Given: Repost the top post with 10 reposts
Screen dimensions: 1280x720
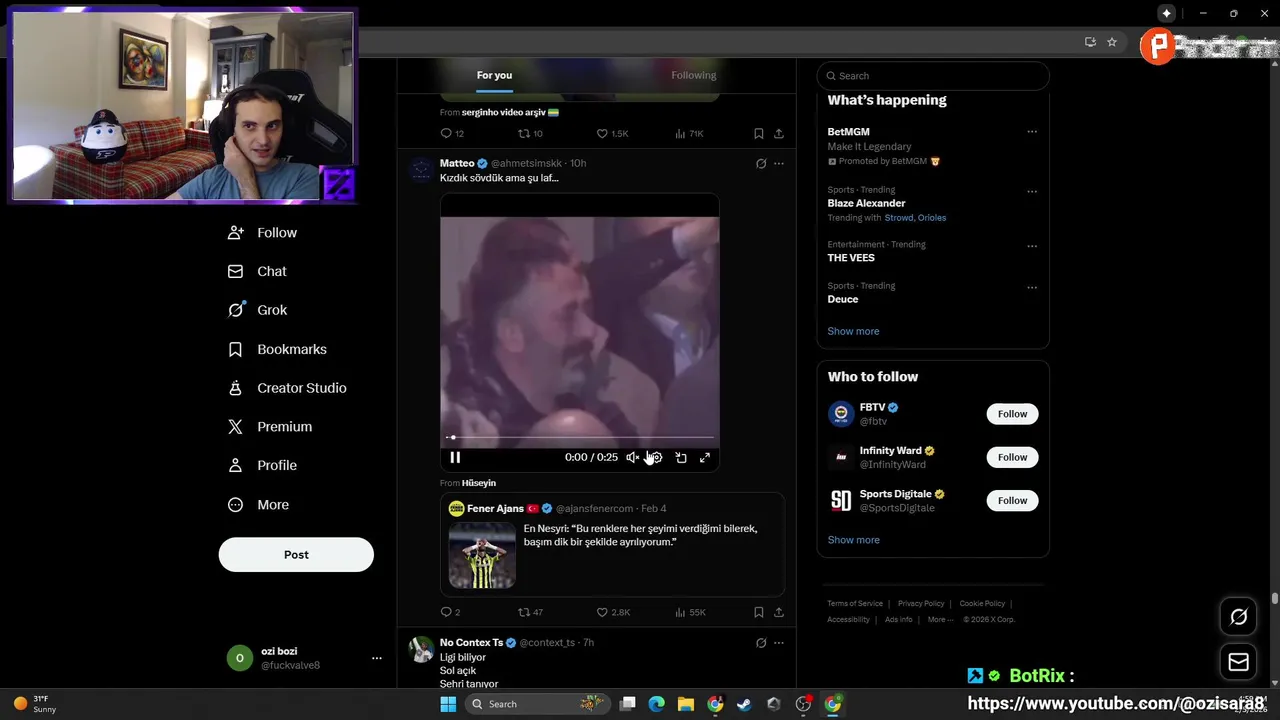Looking at the screenshot, I should 530,133.
